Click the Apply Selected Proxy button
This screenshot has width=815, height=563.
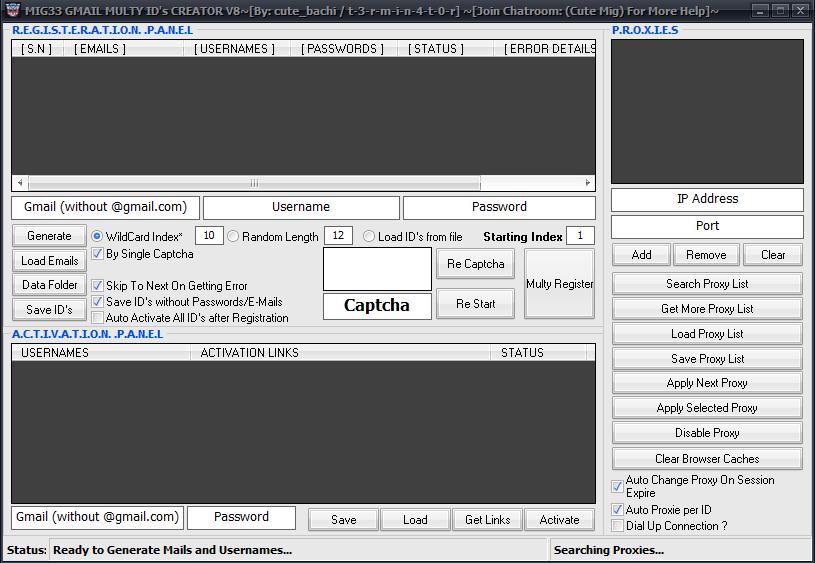pos(707,408)
